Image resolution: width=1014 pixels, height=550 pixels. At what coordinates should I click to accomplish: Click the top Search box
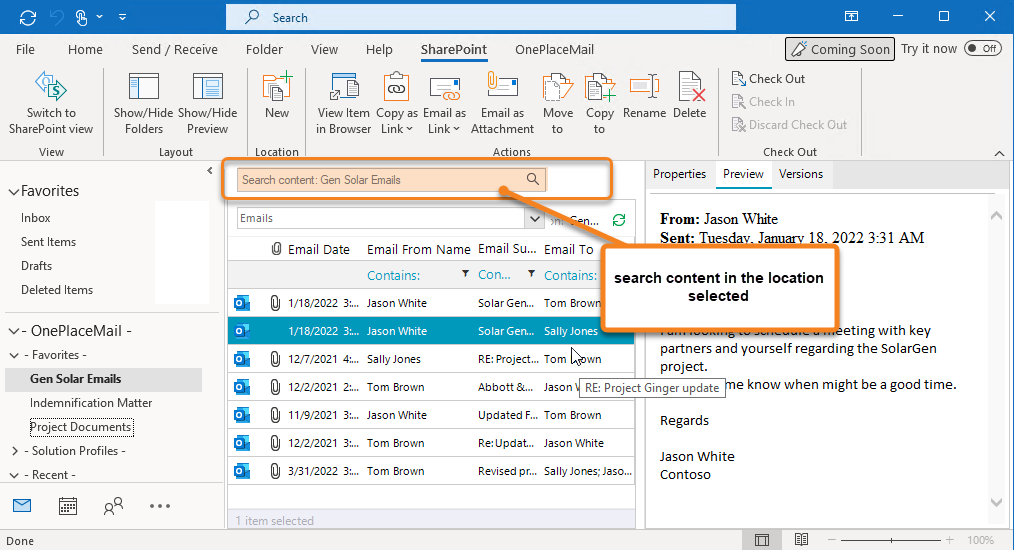(480, 17)
